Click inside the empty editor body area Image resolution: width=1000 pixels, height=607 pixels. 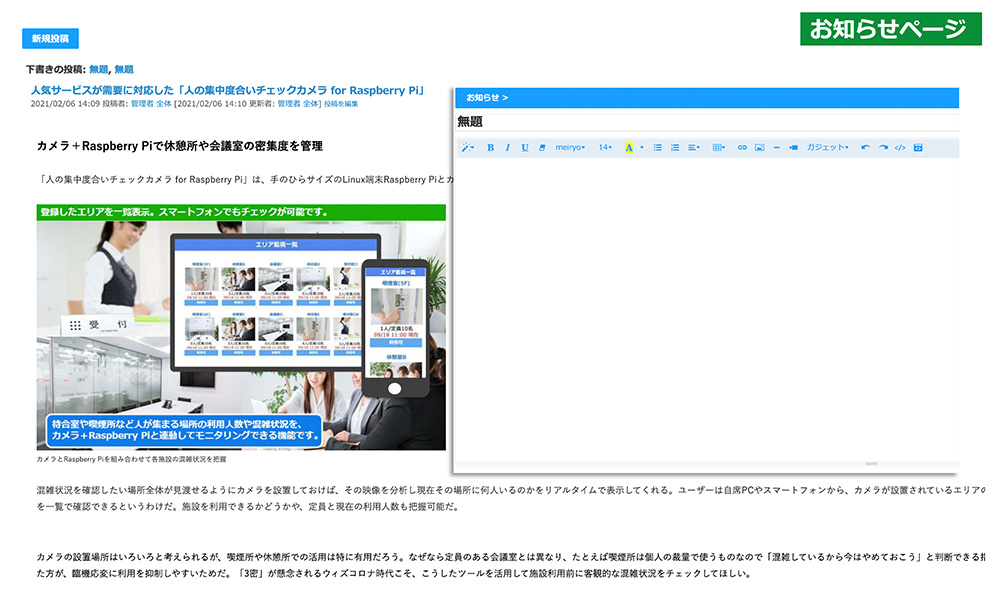(707, 309)
